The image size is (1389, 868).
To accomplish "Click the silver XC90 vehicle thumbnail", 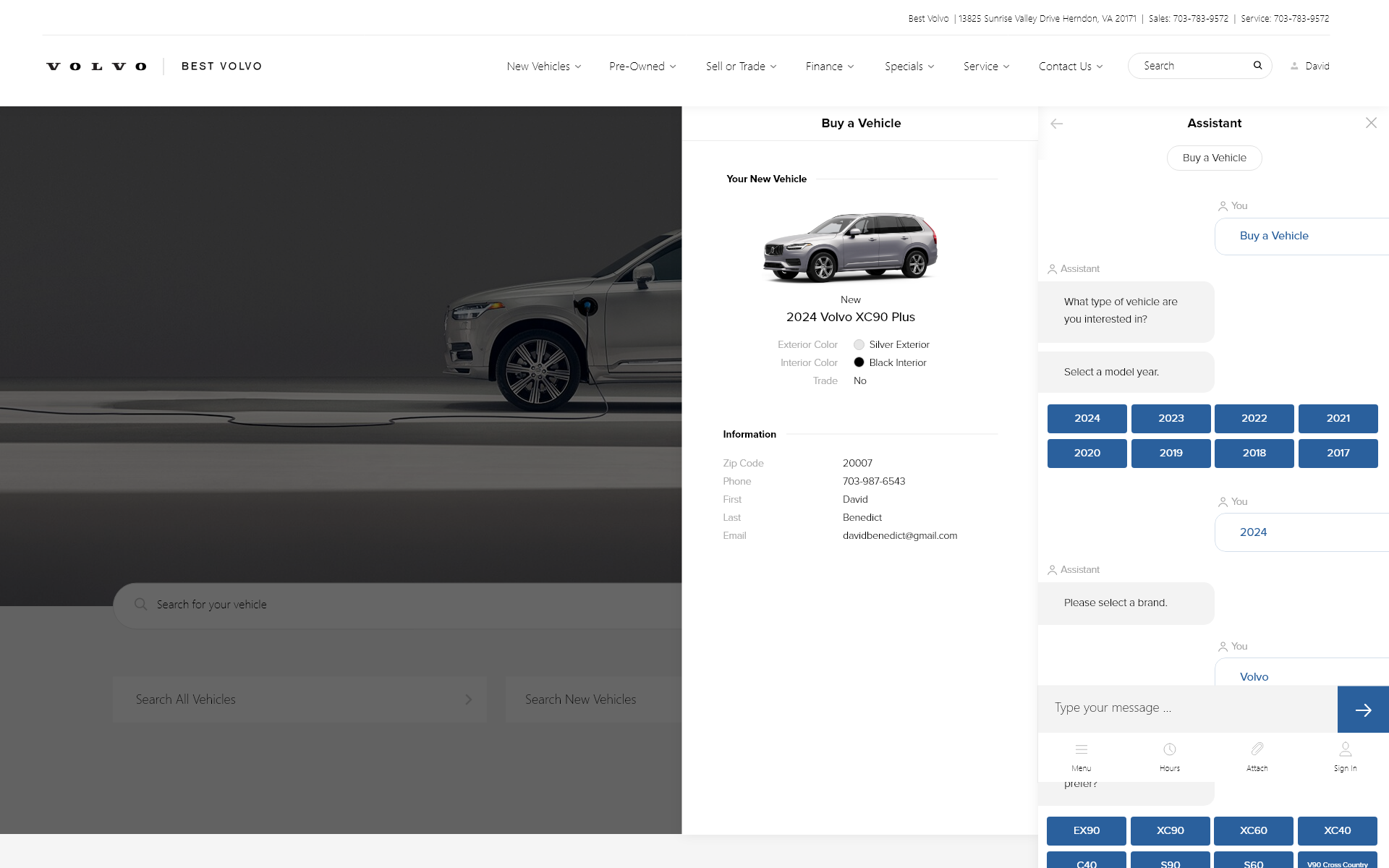I will (x=851, y=247).
